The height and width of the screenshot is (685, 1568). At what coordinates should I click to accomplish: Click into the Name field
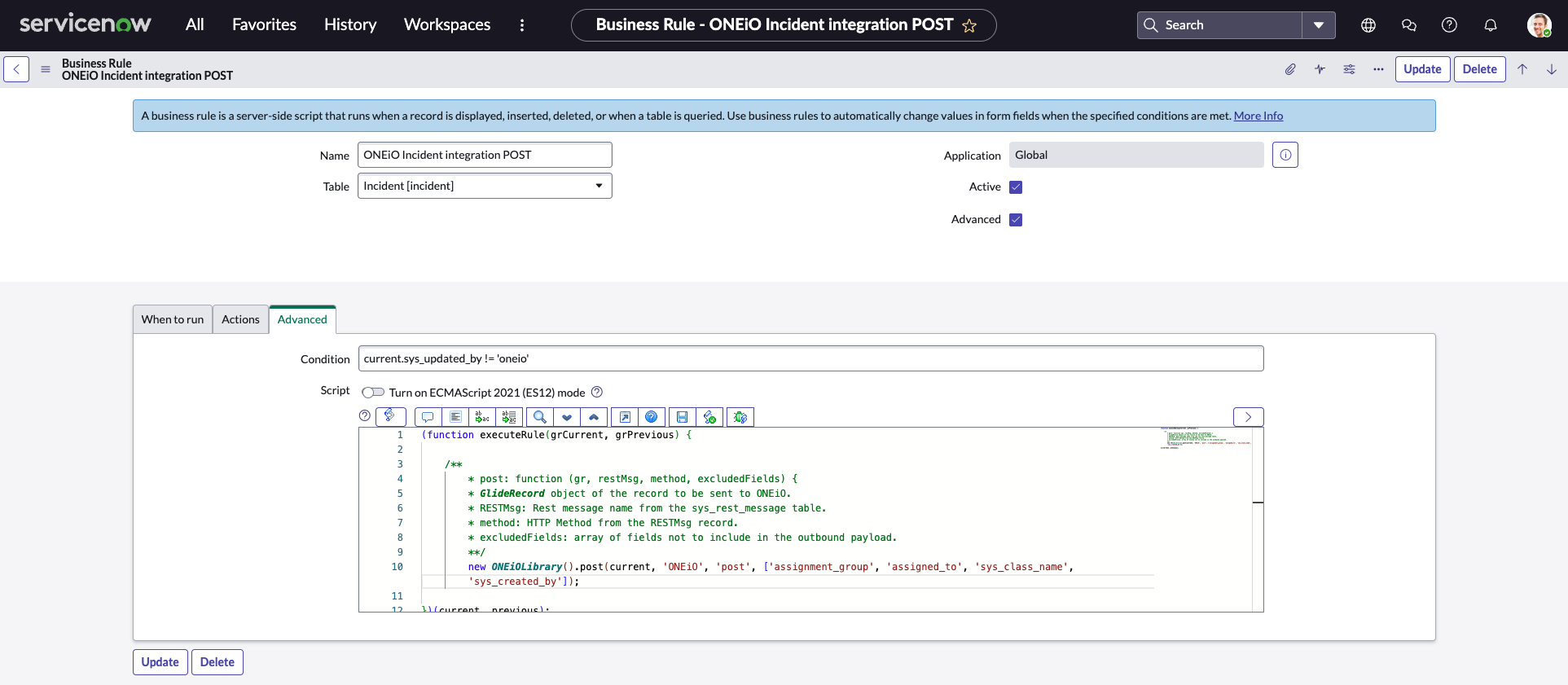point(485,155)
